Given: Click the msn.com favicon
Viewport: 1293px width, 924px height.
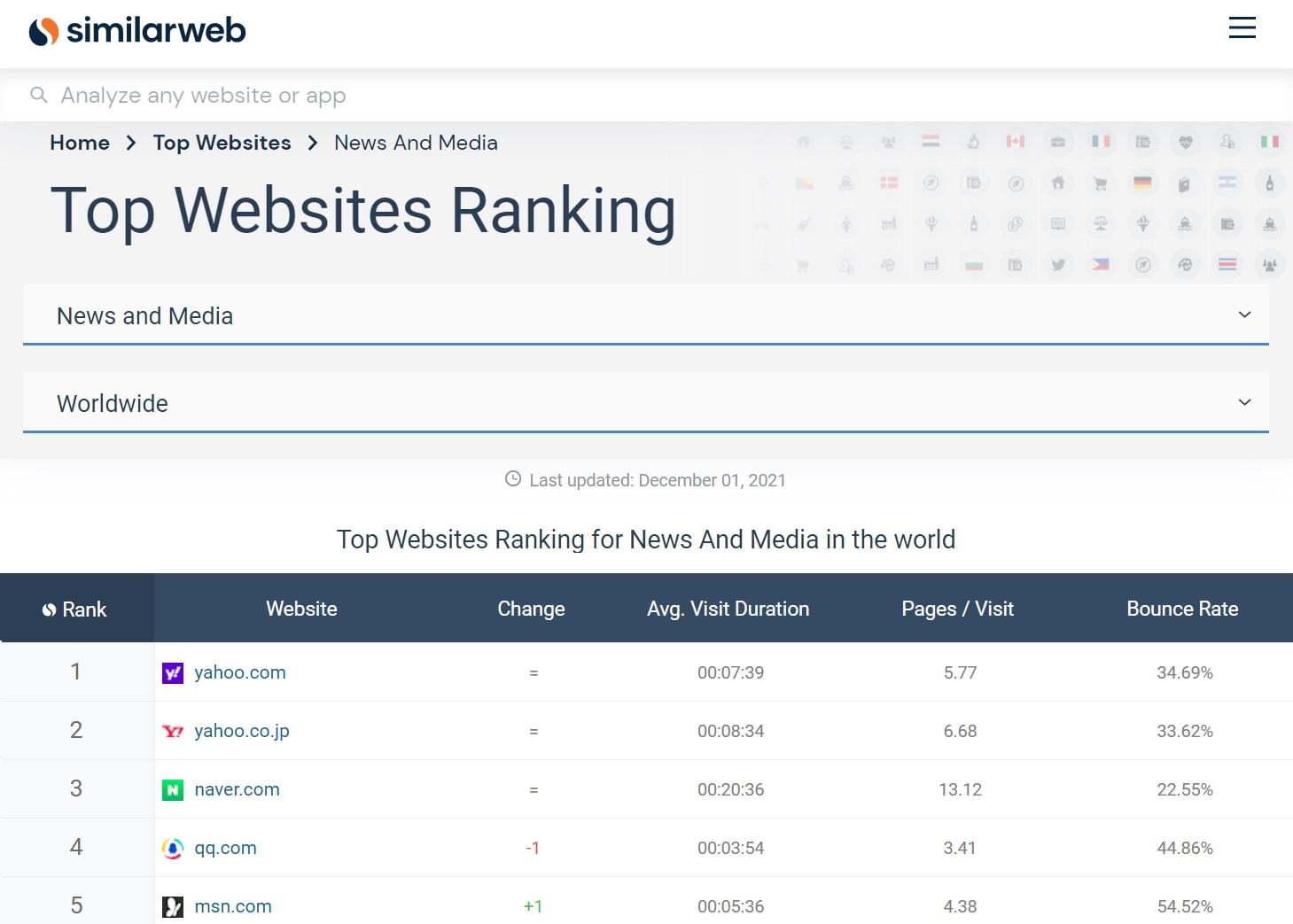Looking at the screenshot, I should coord(173,907).
